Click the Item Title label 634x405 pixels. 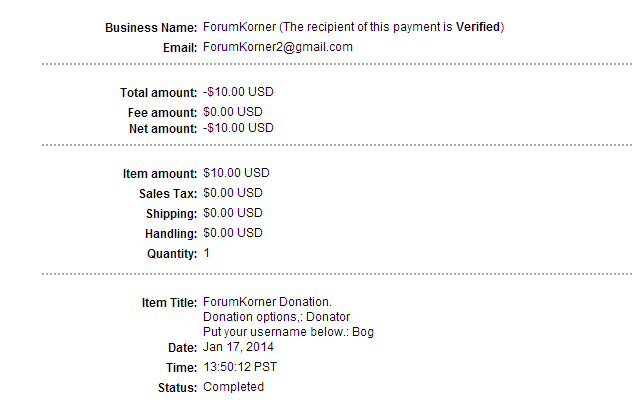(170, 303)
